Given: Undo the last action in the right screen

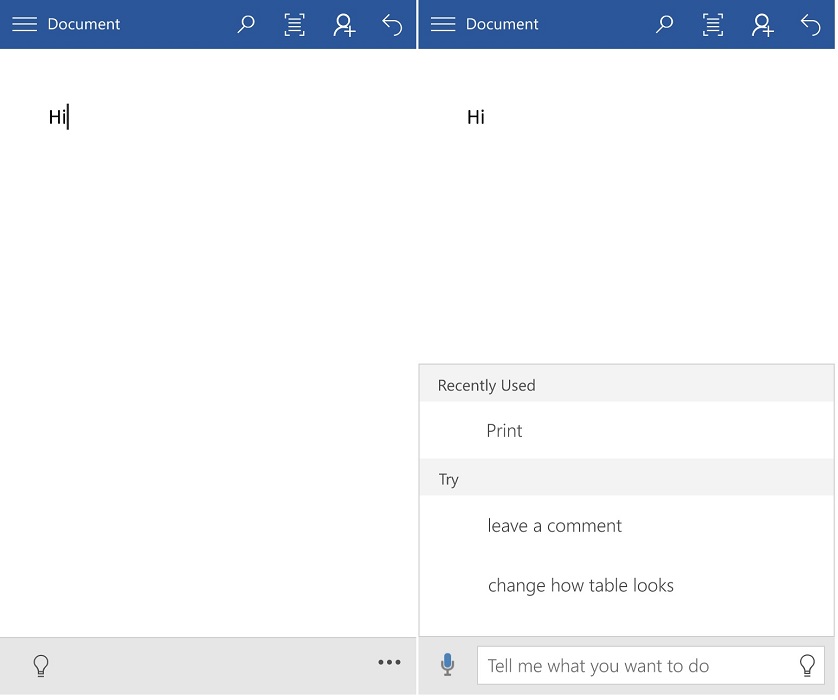Looking at the screenshot, I should (x=810, y=25).
